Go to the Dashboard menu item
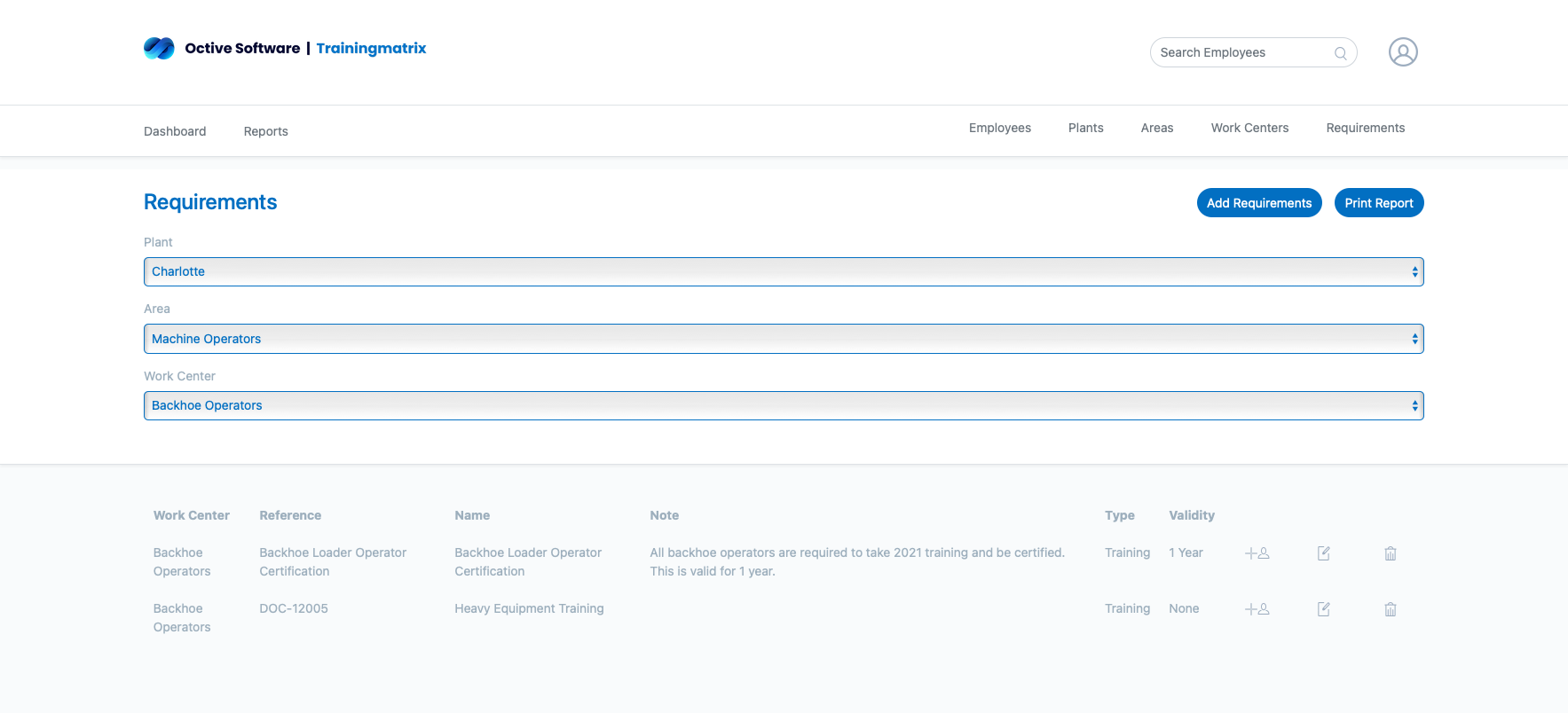Screen dimensions: 1568x713 click(175, 131)
